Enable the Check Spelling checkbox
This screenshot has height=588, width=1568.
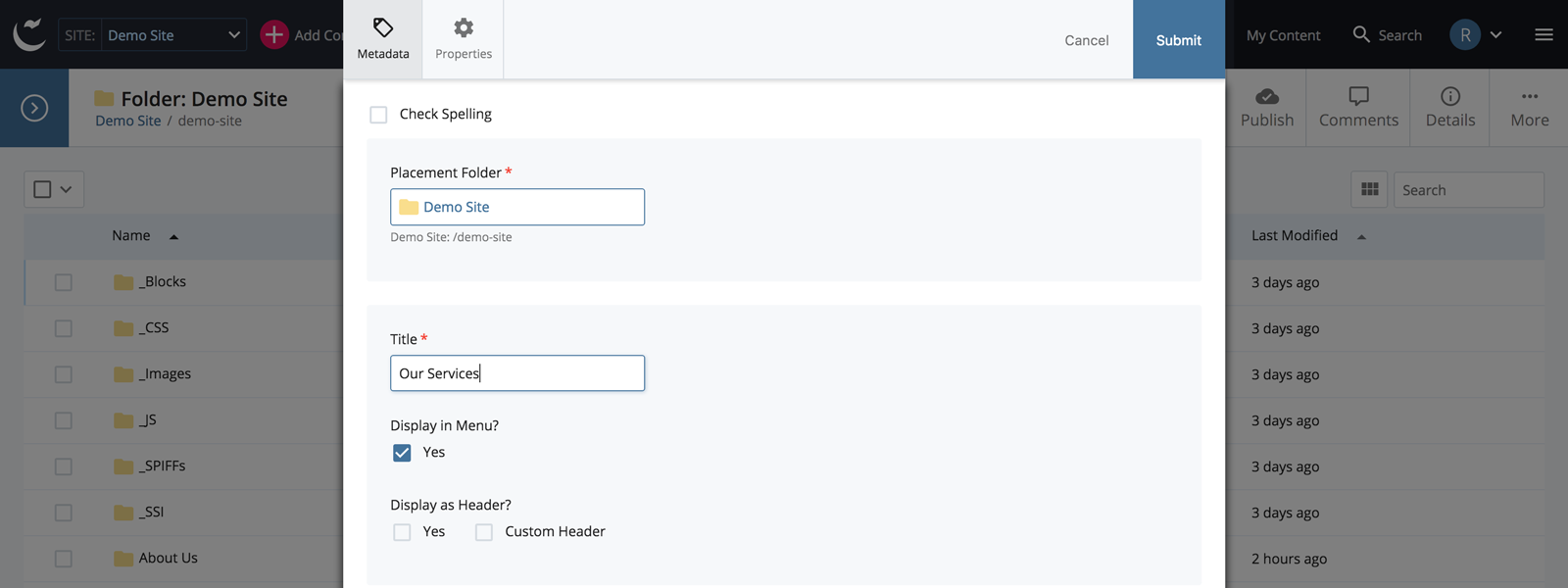(378, 115)
